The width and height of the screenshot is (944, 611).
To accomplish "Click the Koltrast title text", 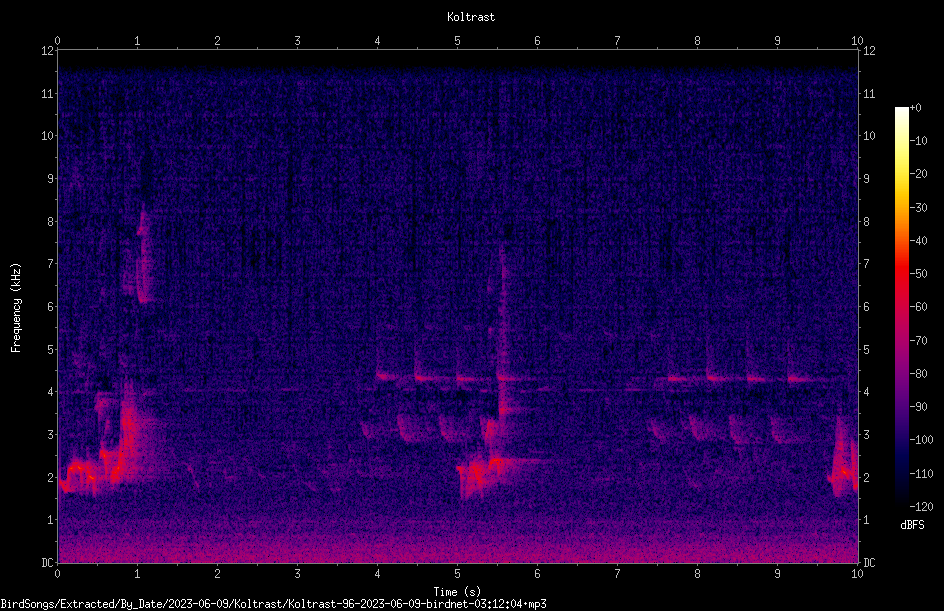I will point(471,17).
